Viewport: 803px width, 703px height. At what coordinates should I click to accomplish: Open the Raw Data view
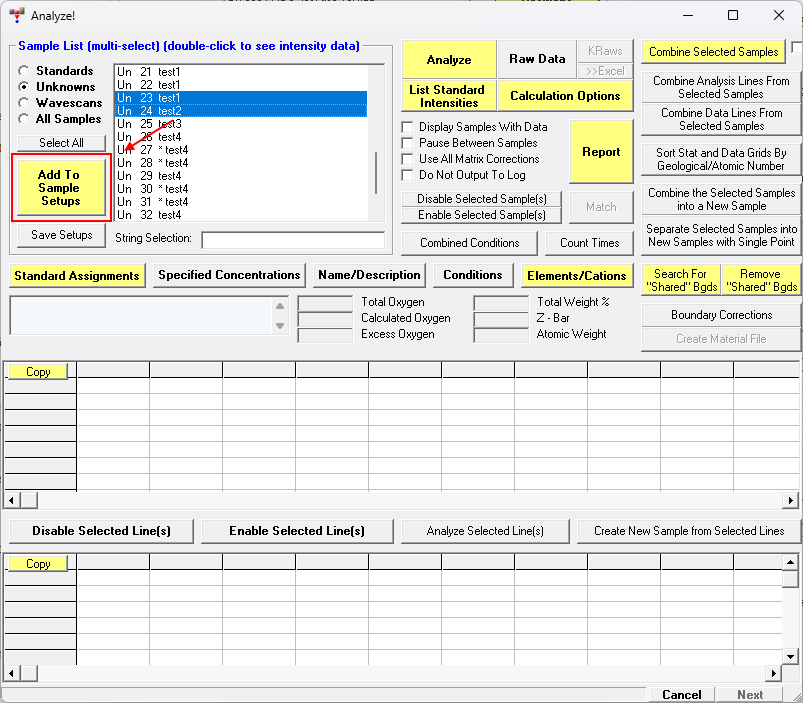pos(537,59)
